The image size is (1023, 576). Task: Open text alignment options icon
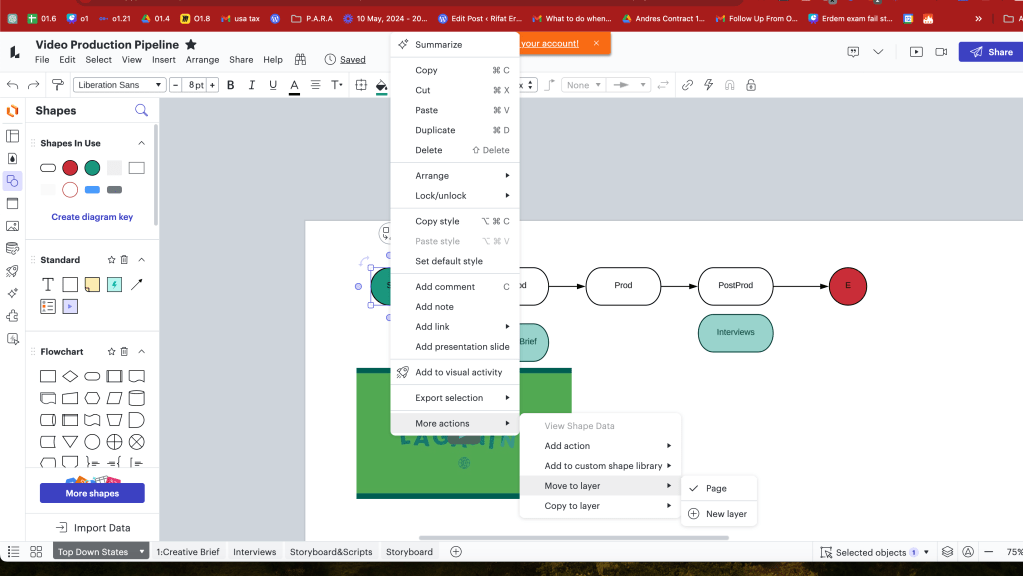pos(316,85)
